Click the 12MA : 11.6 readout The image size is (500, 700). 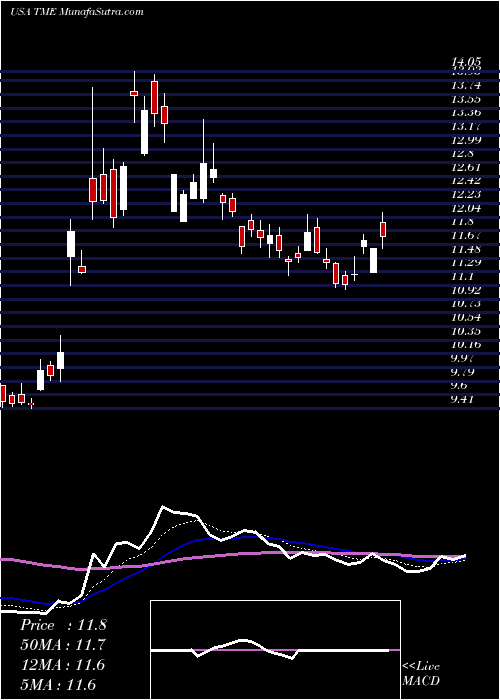(62, 665)
